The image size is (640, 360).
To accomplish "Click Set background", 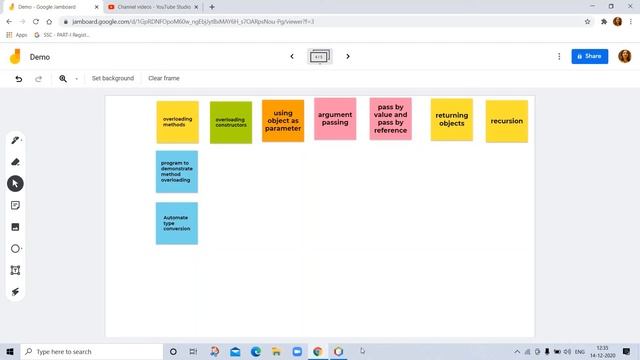I will [x=113, y=78].
